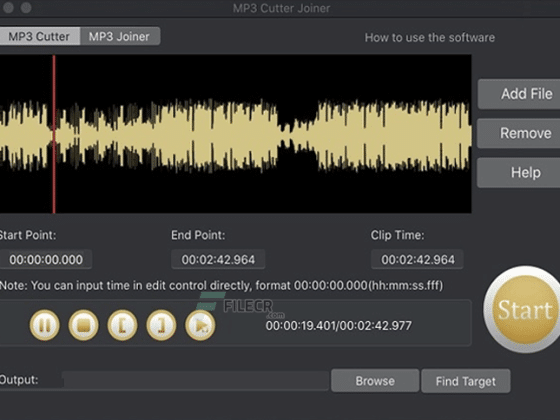Screen dimensions: 560x420
Task: Click the MP3 Cutter Joiner window title
Action: pyautogui.click(x=281, y=8)
